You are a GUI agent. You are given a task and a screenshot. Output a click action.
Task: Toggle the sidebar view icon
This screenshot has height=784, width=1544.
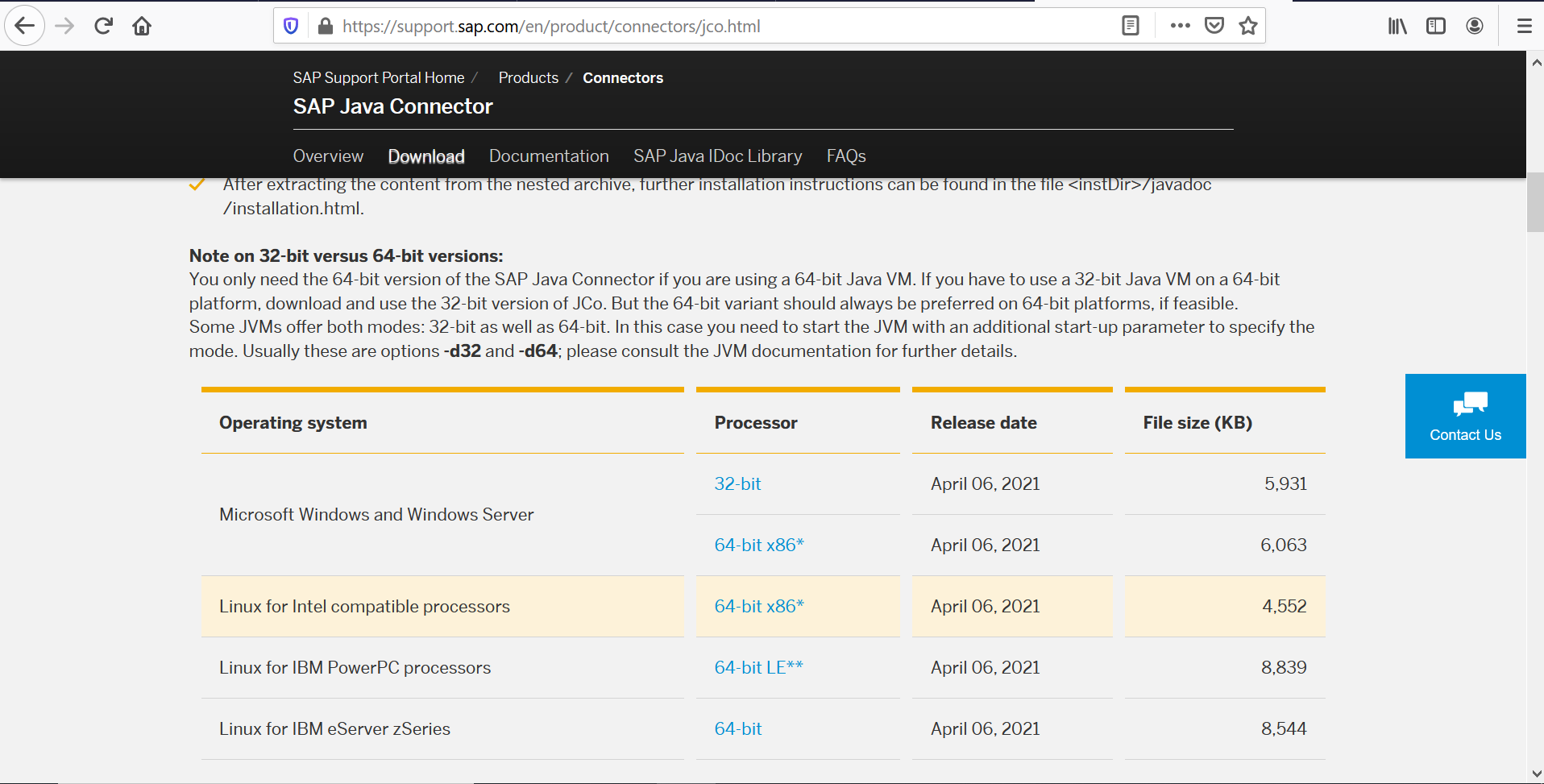1436,26
